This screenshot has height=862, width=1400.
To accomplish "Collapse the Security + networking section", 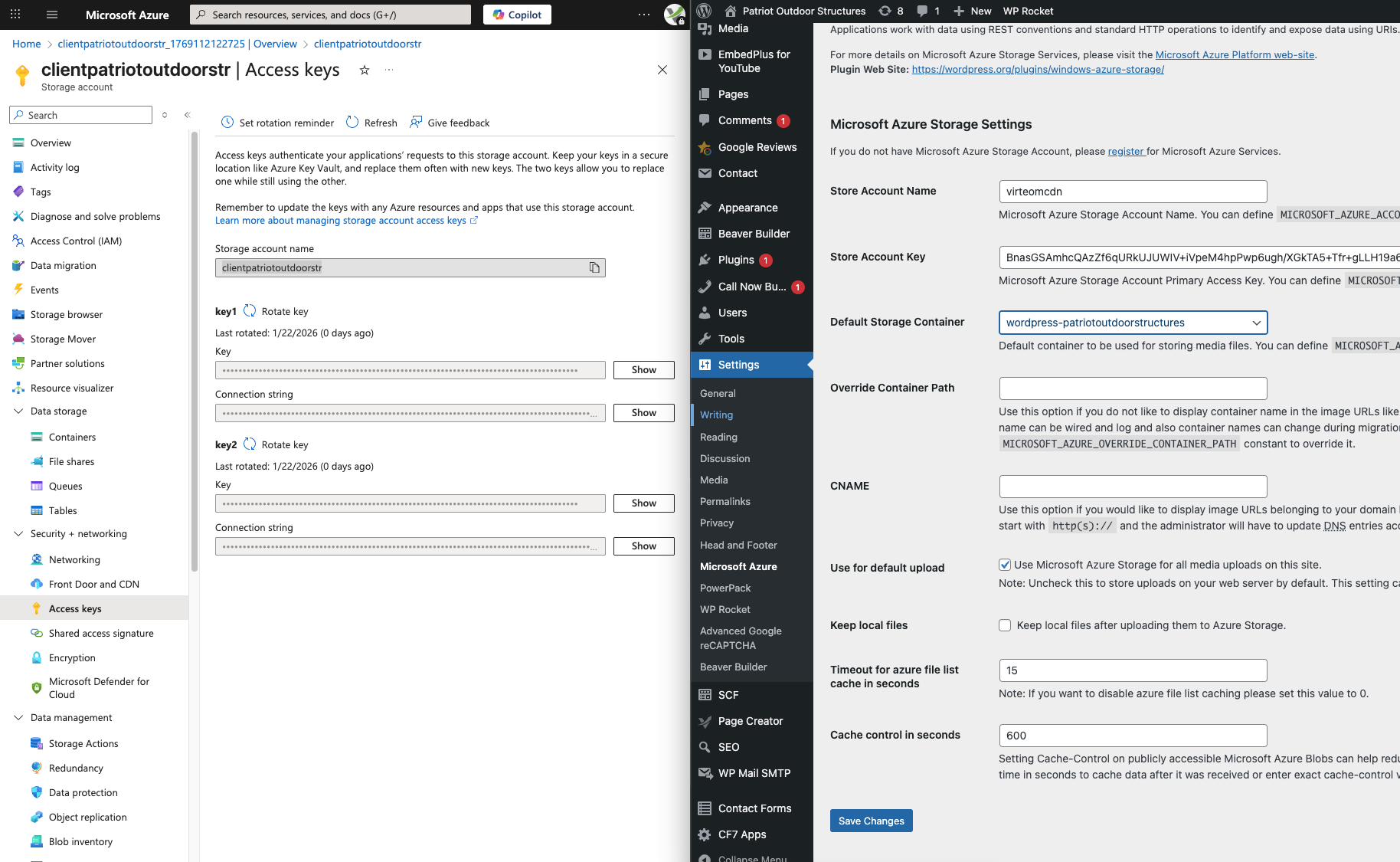I will [x=18, y=534].
